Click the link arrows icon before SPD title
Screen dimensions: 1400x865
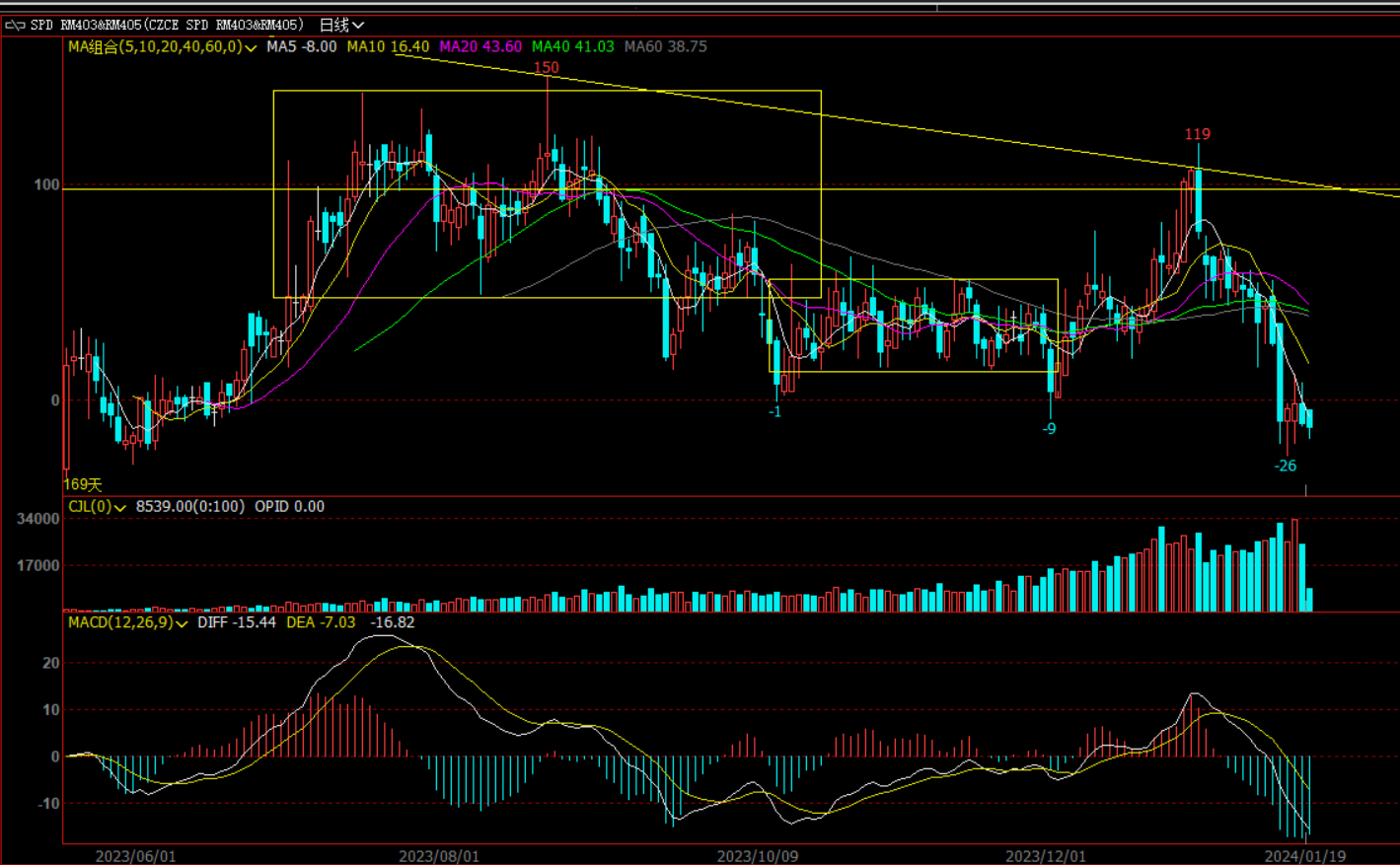pos(15,25)
